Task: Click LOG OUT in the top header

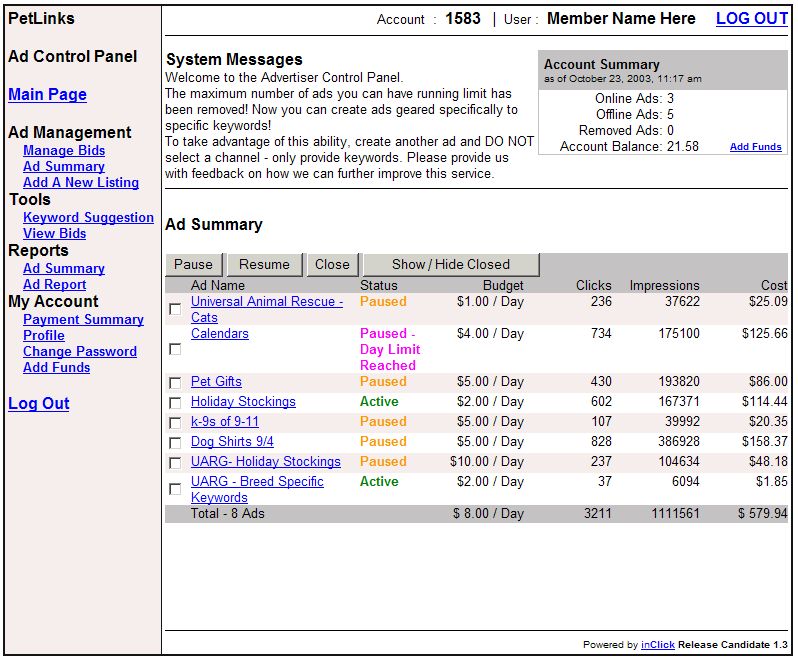Action: point(751,19)
